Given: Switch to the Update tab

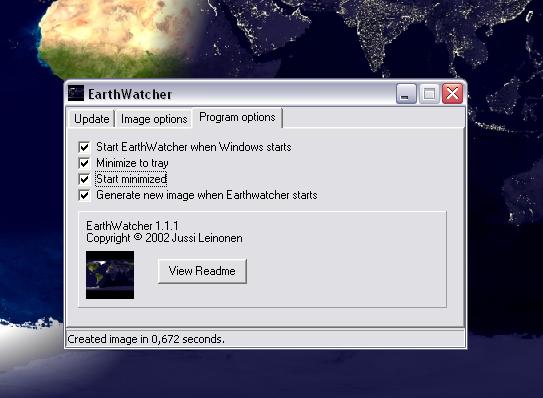Looking at the screenshot, I should (x=91, y=119).
